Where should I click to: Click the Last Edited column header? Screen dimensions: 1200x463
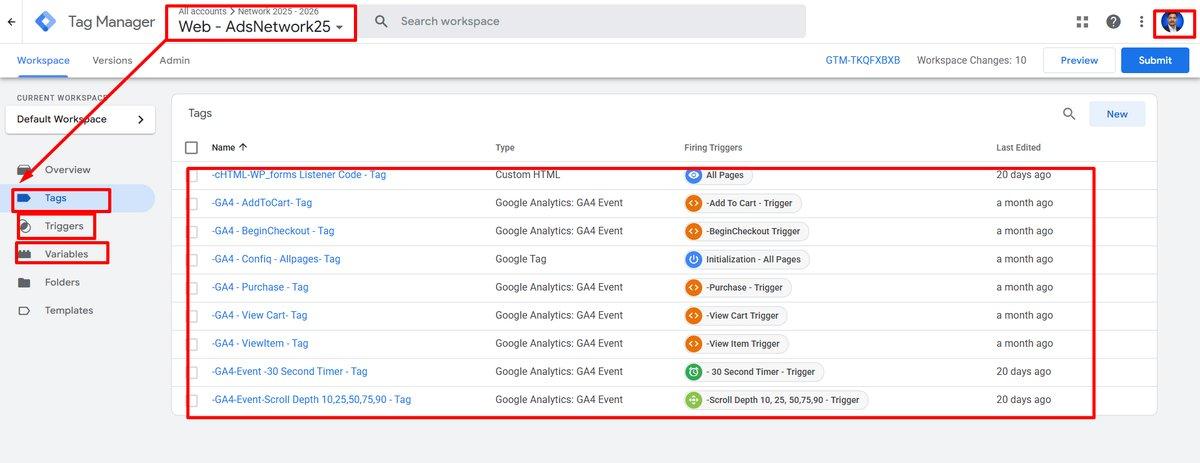(1018, 148)
